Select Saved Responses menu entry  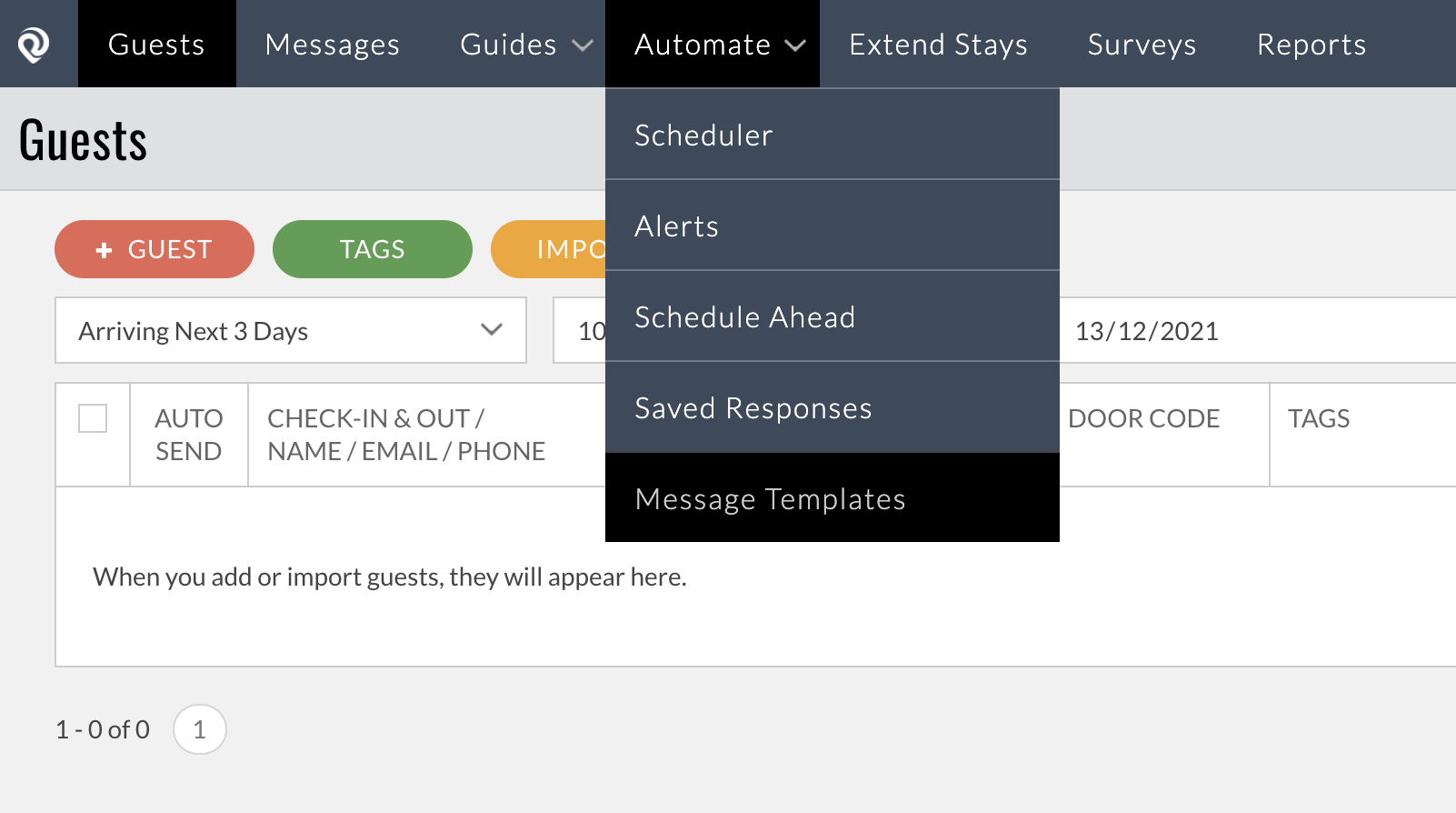click(x=753, y=408)
